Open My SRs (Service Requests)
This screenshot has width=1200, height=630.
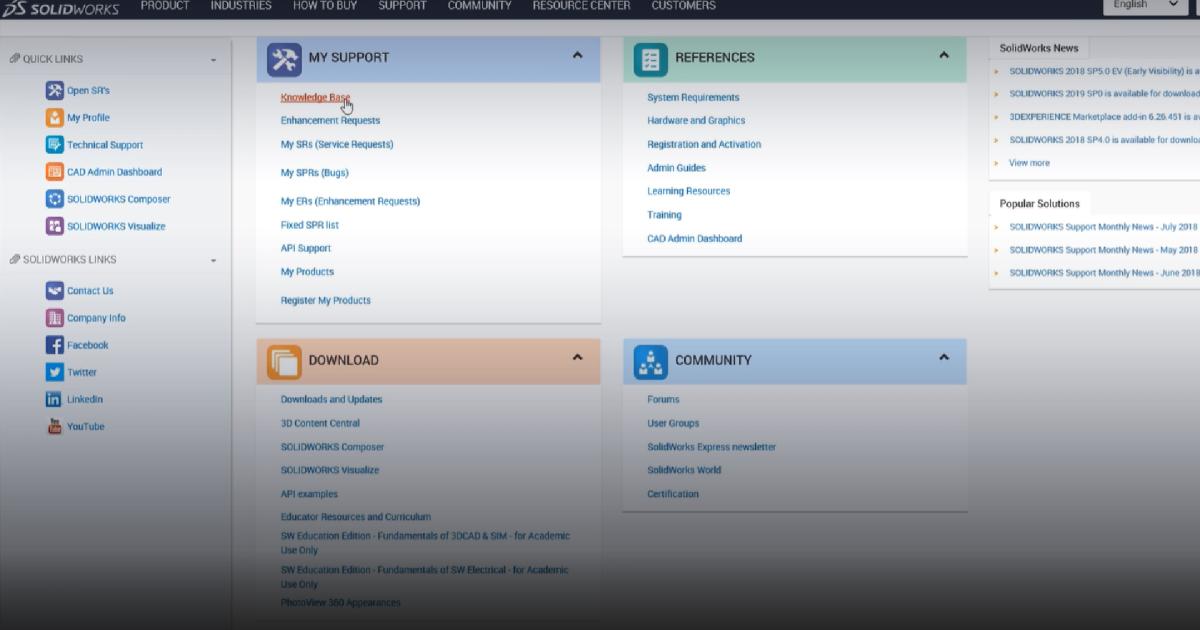tap(337, 144)
